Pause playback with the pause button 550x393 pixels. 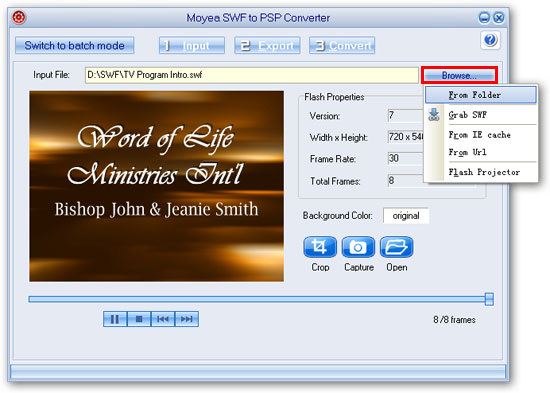(115, 319)
